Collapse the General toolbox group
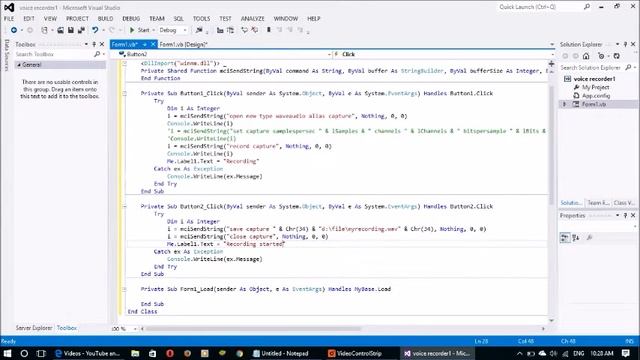640x360 pixels. pos(19,65)
